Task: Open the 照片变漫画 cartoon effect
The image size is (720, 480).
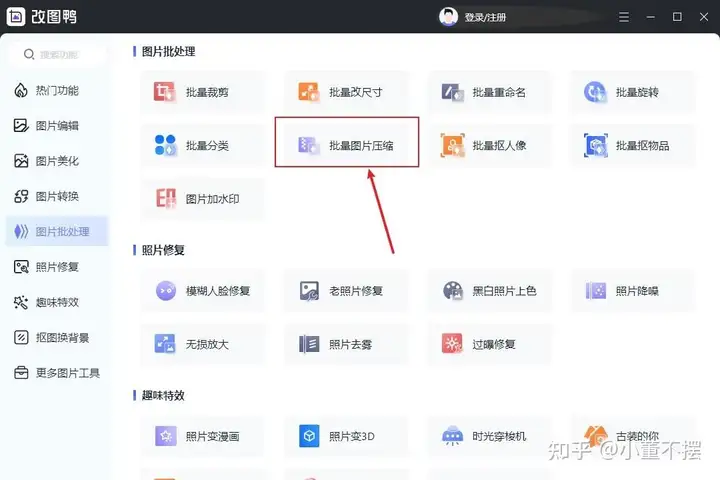Action: point(203,437)
